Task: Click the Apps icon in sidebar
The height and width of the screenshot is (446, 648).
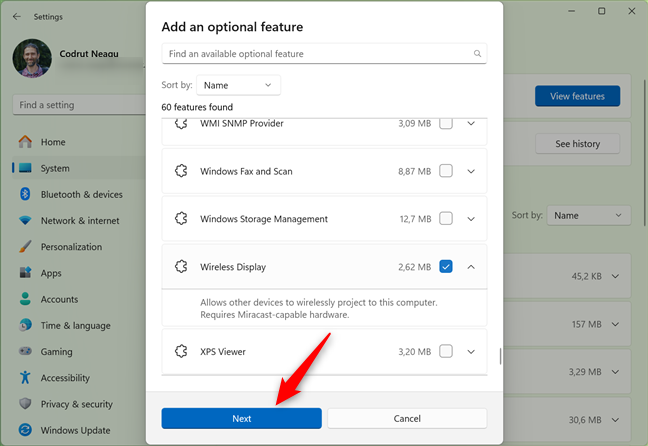Action: (25, 272)
